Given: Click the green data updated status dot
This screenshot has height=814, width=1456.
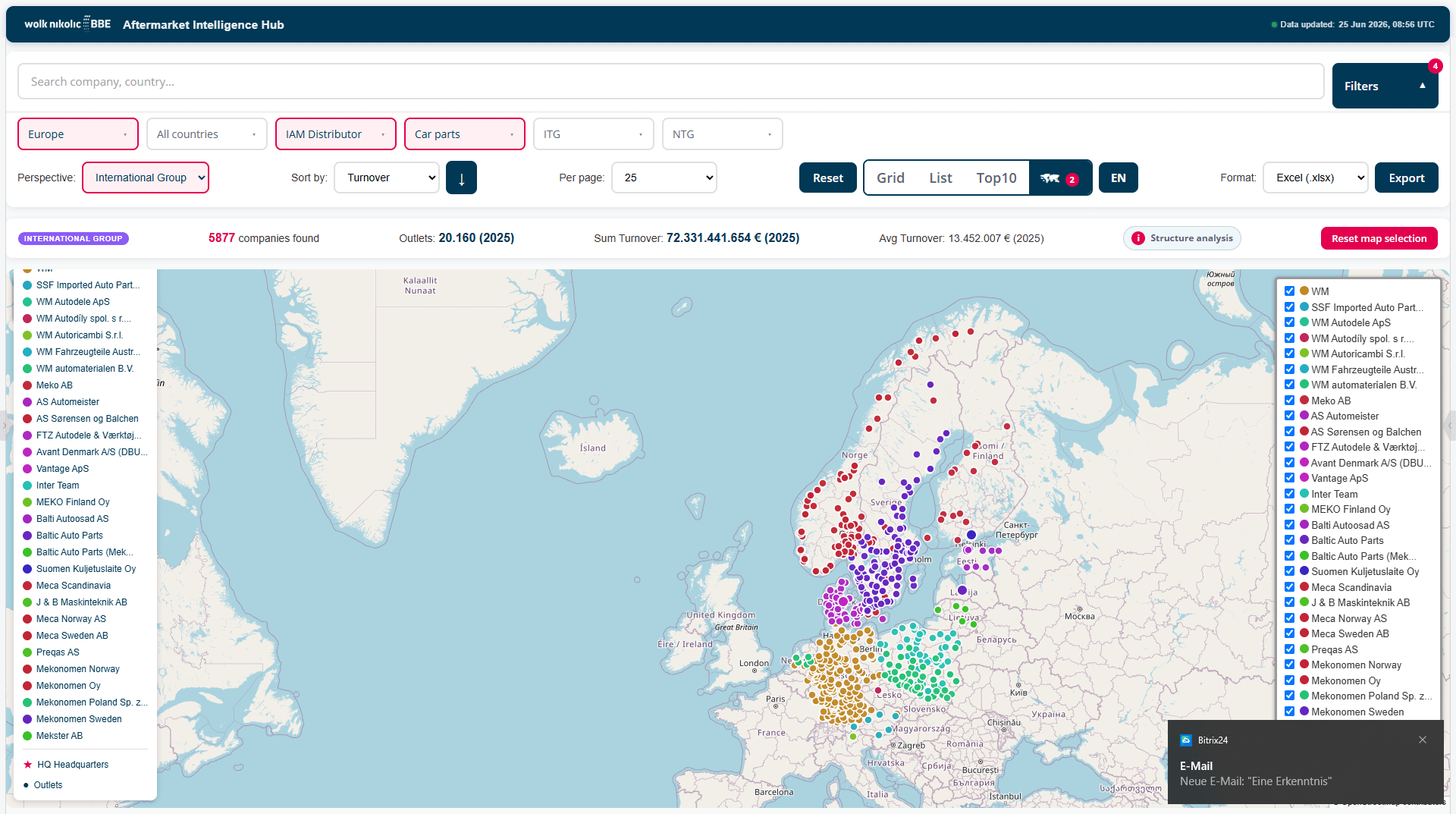Looking at the screenshot, I should point(1274,24).
